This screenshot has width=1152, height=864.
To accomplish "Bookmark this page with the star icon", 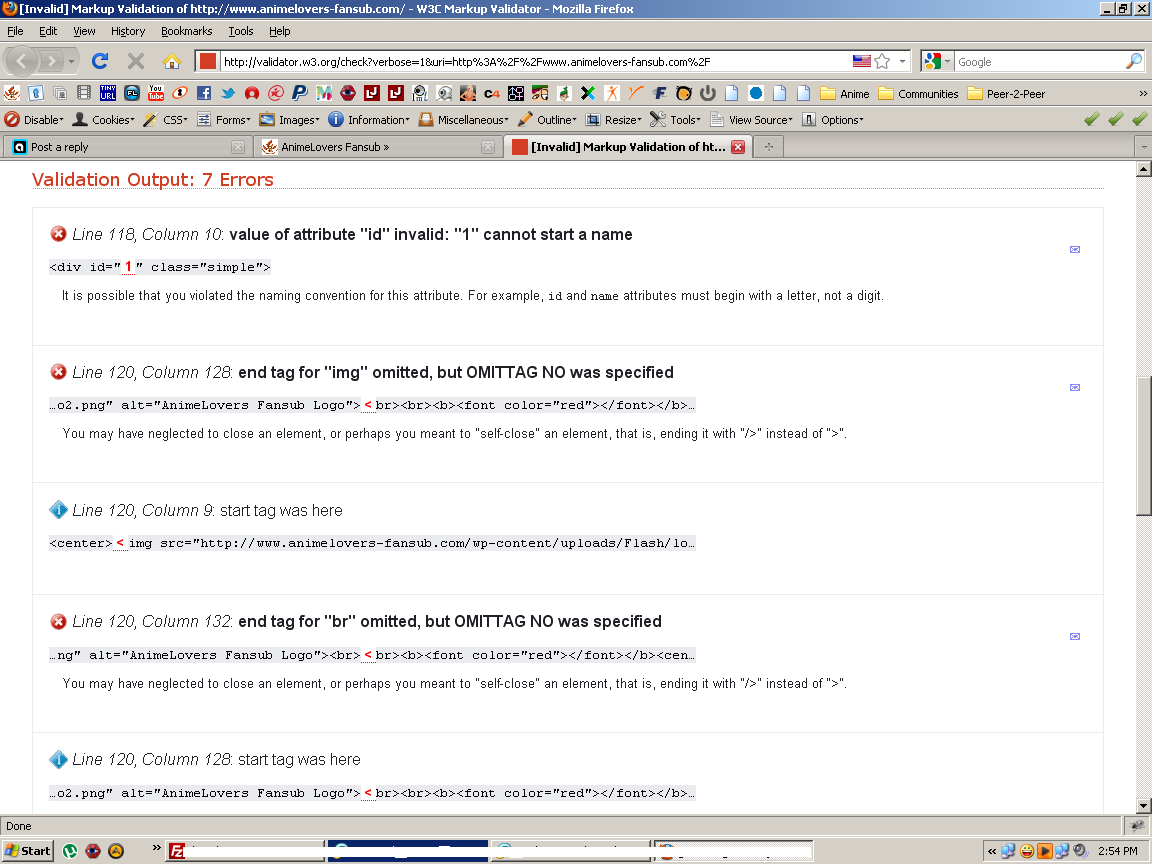I will point(882,62).
